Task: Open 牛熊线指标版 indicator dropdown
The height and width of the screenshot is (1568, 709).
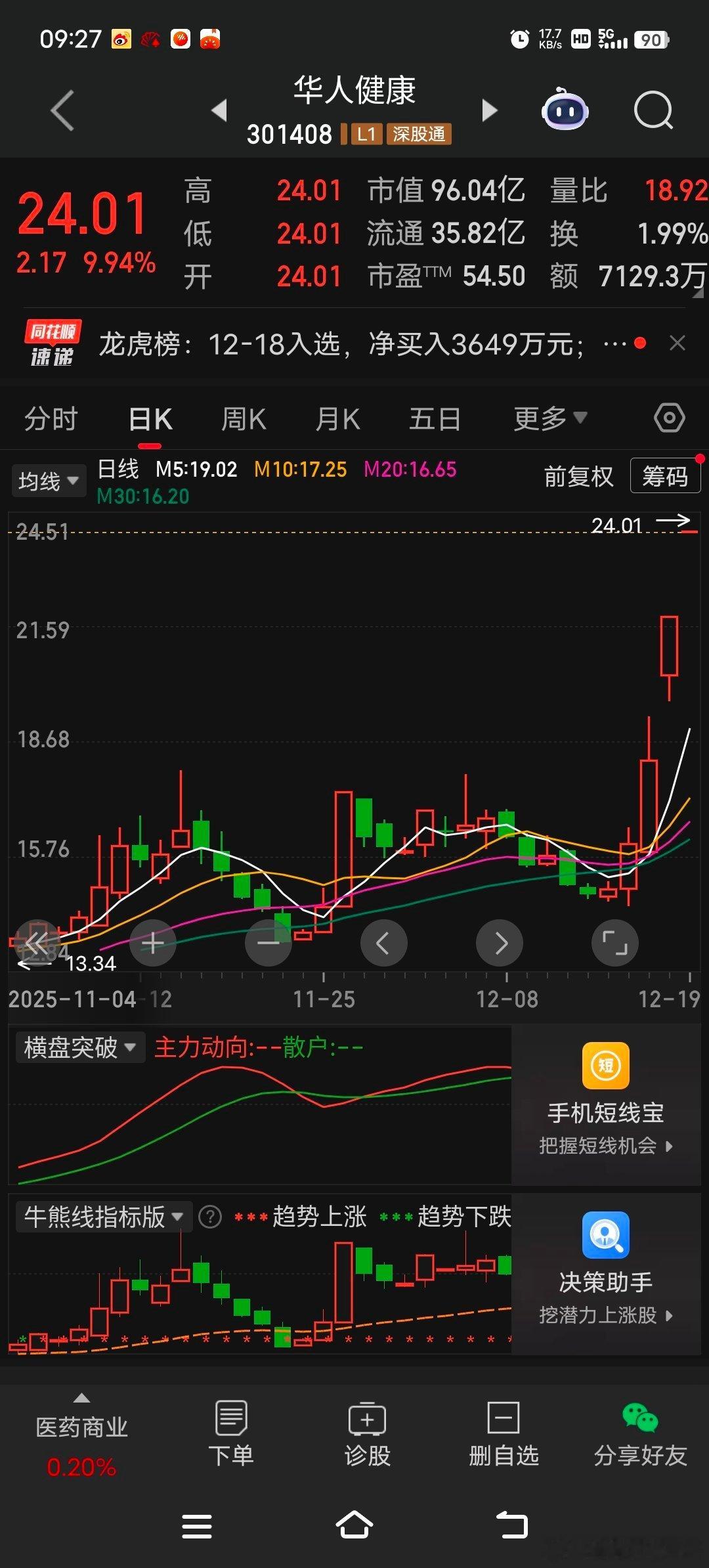Action: (104, 1217)
